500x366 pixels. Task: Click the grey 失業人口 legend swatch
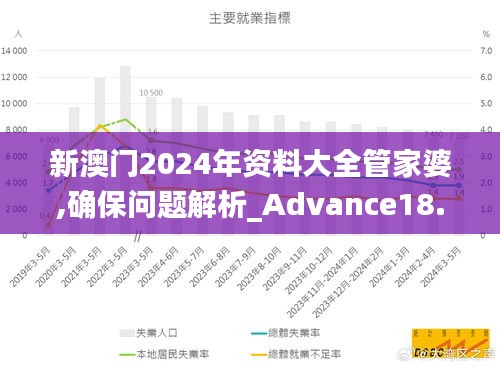(x=127, y=333)
